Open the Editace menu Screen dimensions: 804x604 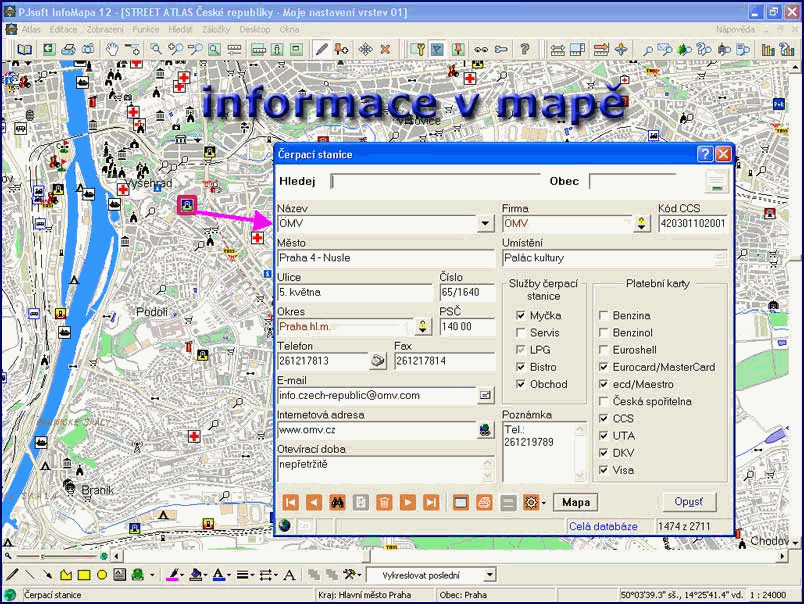point(64,30)
